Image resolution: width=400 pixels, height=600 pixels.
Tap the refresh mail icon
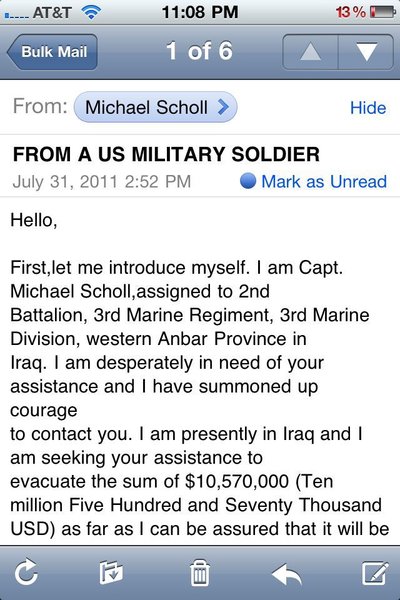click(26, 572)
